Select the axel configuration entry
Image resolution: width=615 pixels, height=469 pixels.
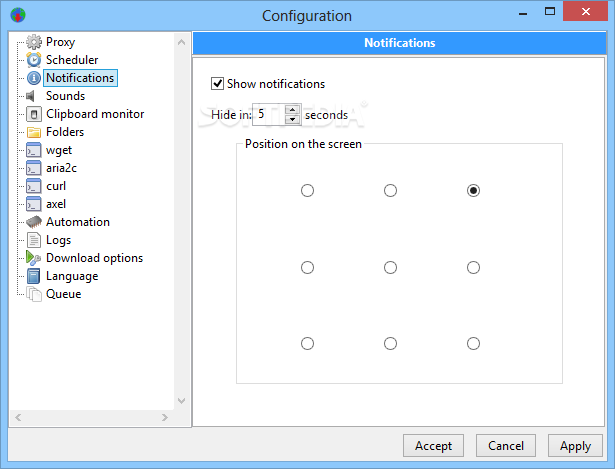56,204
